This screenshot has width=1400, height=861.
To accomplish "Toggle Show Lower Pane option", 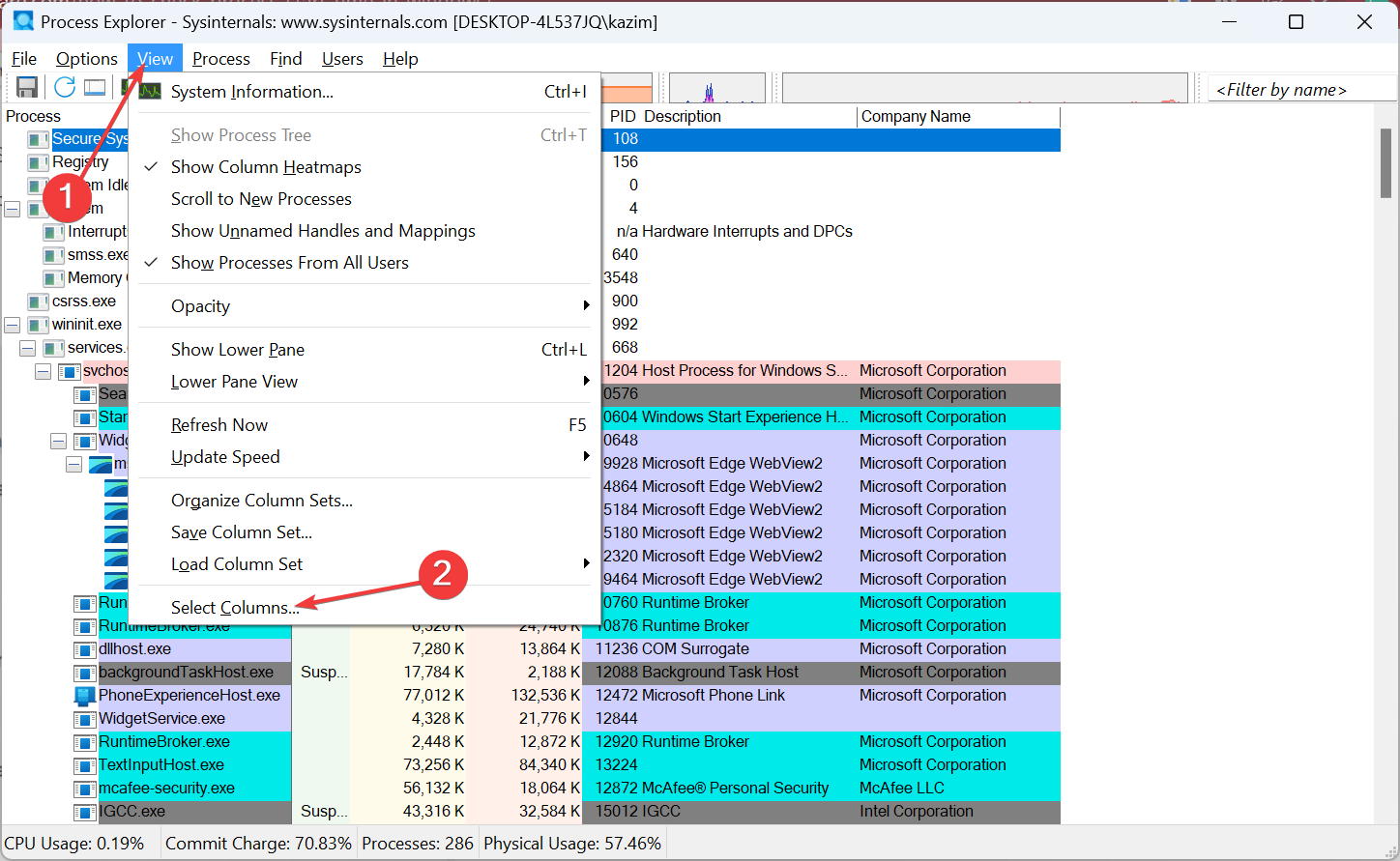I will point(365,350).
